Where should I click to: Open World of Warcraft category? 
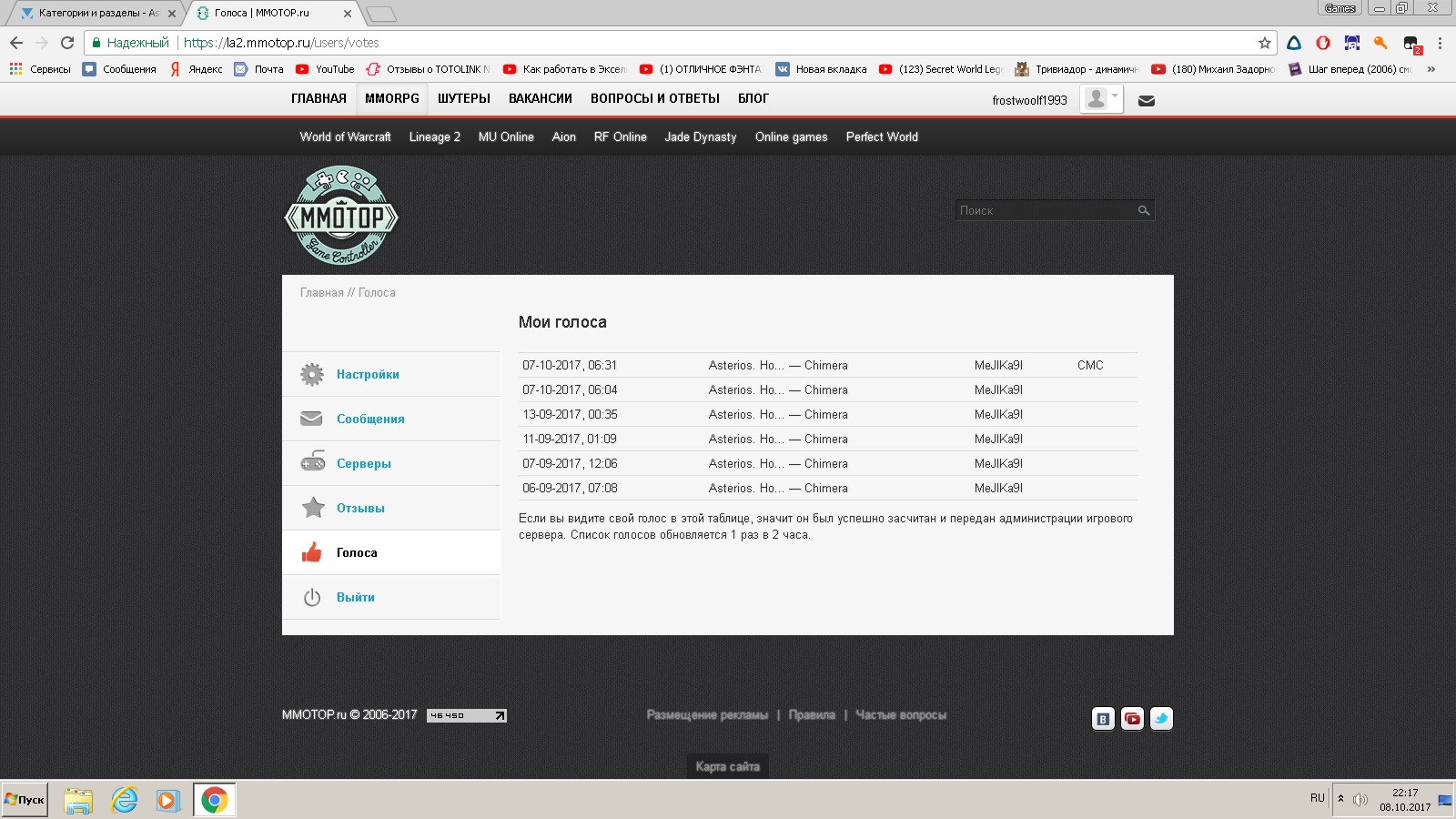[x=346, y=136]
